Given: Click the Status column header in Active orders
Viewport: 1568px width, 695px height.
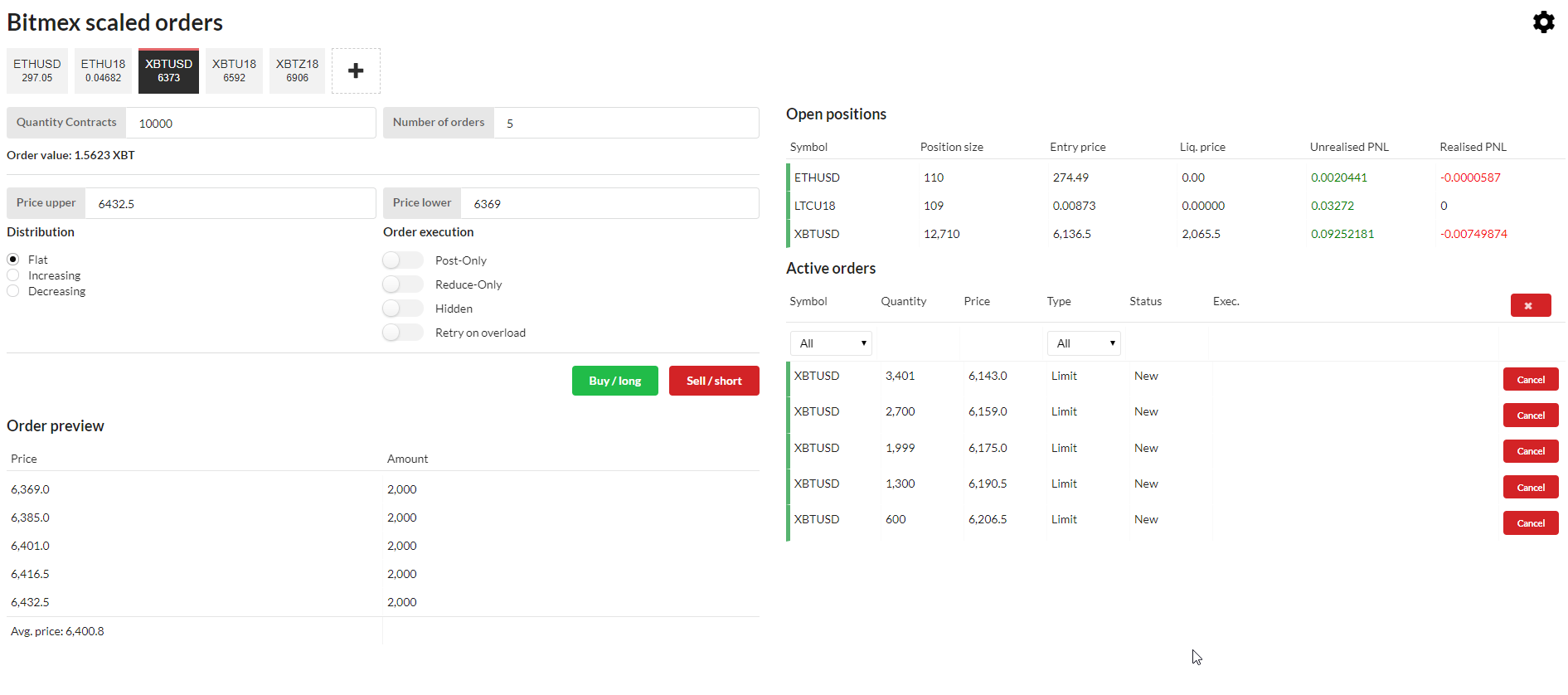Looking at the screenshot, I should [1145, 301].
